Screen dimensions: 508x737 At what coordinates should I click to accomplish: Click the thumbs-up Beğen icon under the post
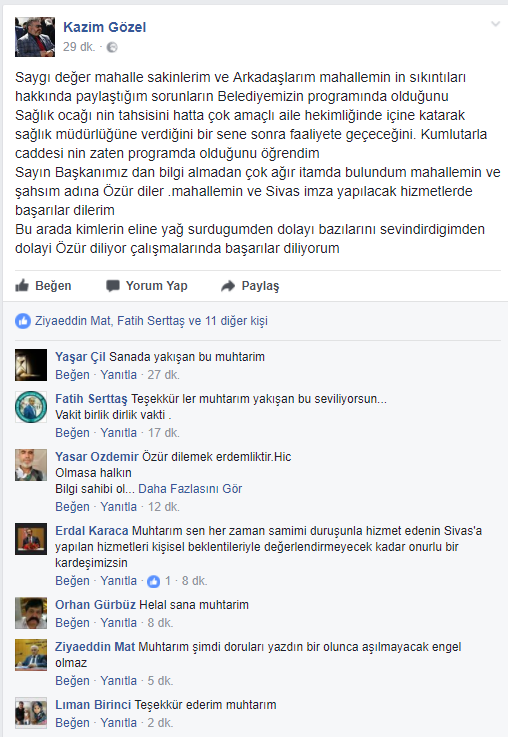[x=22, y=285]
